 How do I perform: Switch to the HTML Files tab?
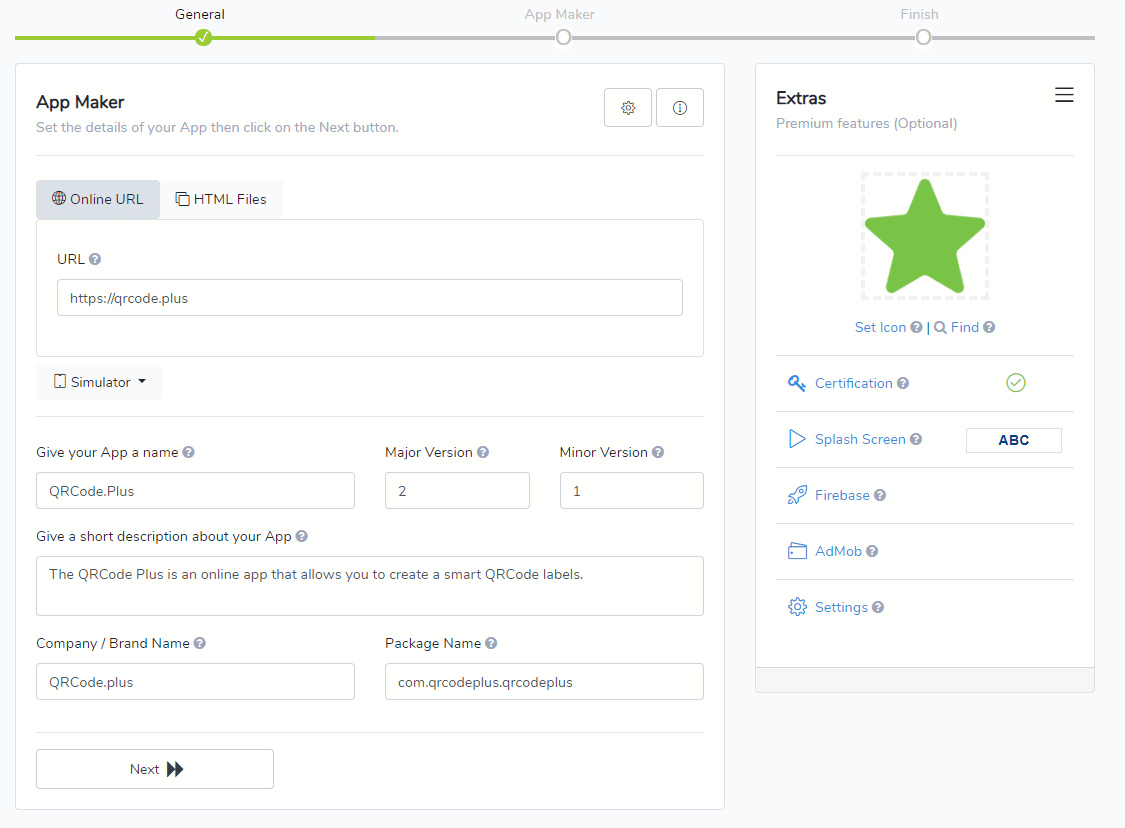(x=221, y=199)
